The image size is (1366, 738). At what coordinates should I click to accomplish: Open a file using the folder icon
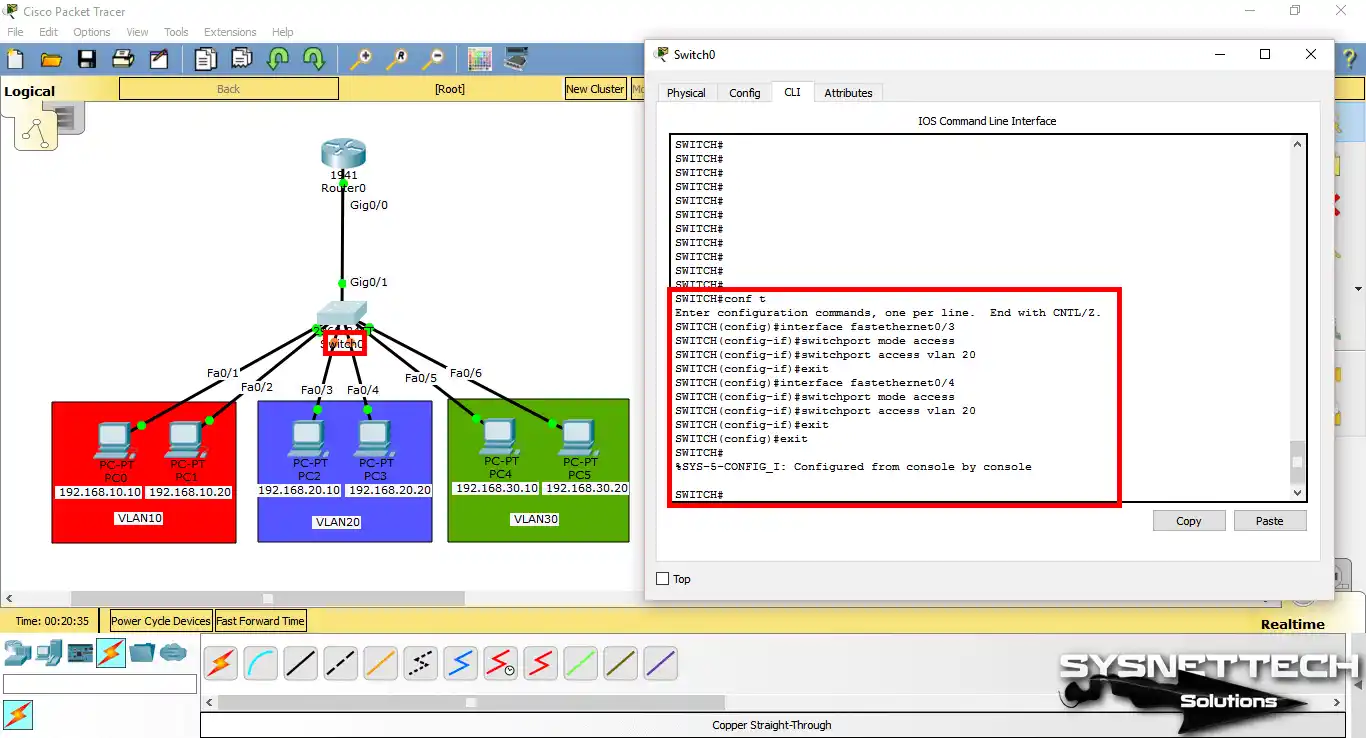tap(51, 58)
